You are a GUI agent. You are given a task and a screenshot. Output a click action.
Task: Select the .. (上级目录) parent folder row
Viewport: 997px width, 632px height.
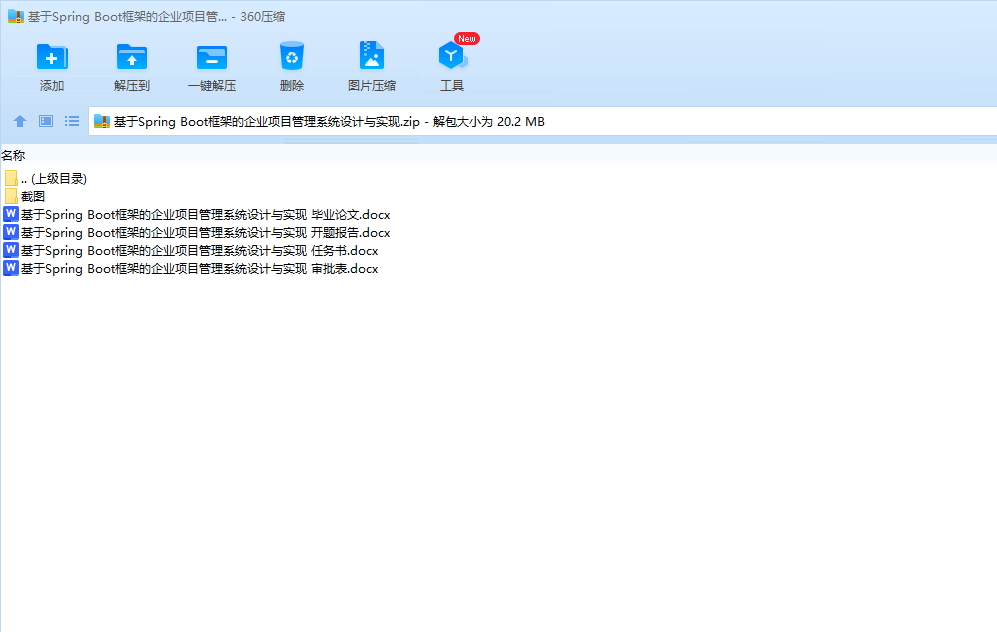tap(46, 179)
